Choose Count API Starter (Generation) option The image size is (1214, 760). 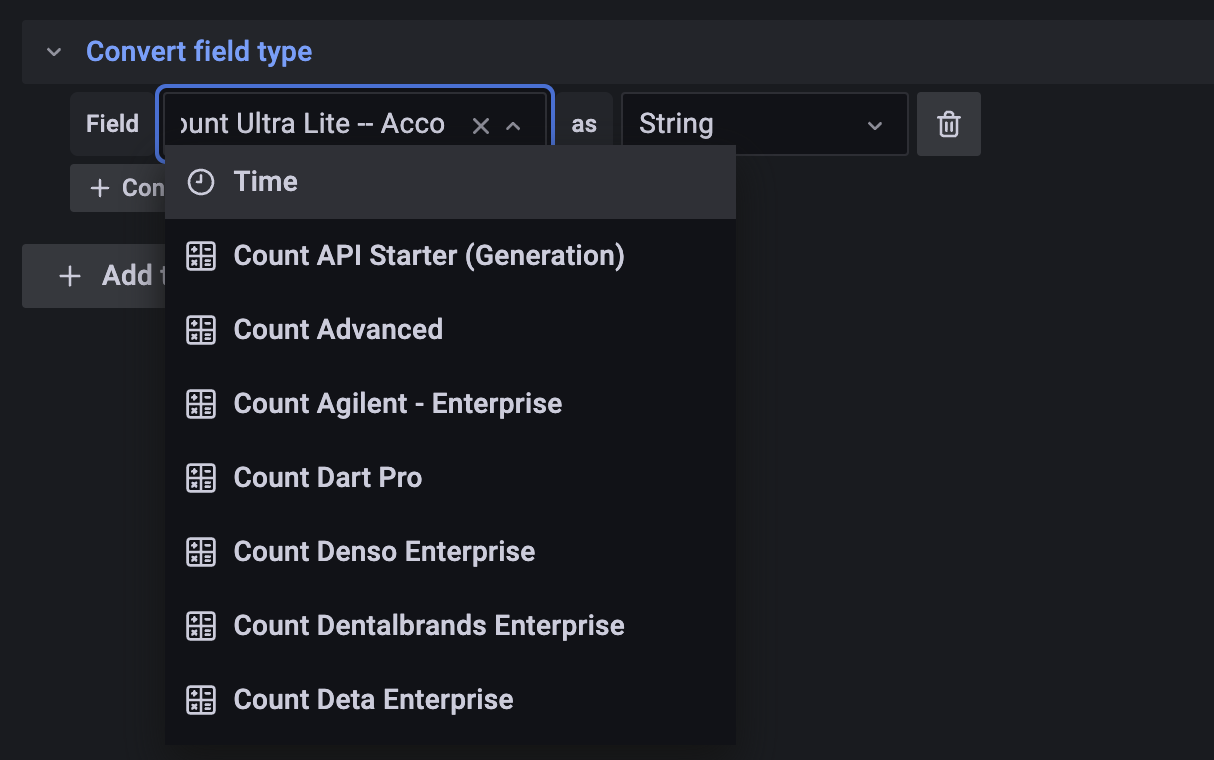click(450, 256)
